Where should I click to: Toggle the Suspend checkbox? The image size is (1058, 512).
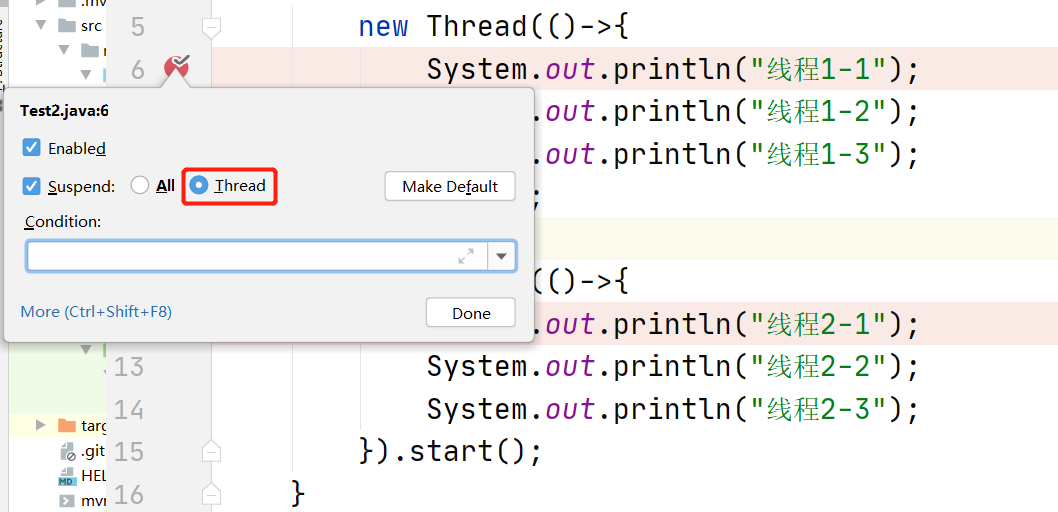click(32, 186)
